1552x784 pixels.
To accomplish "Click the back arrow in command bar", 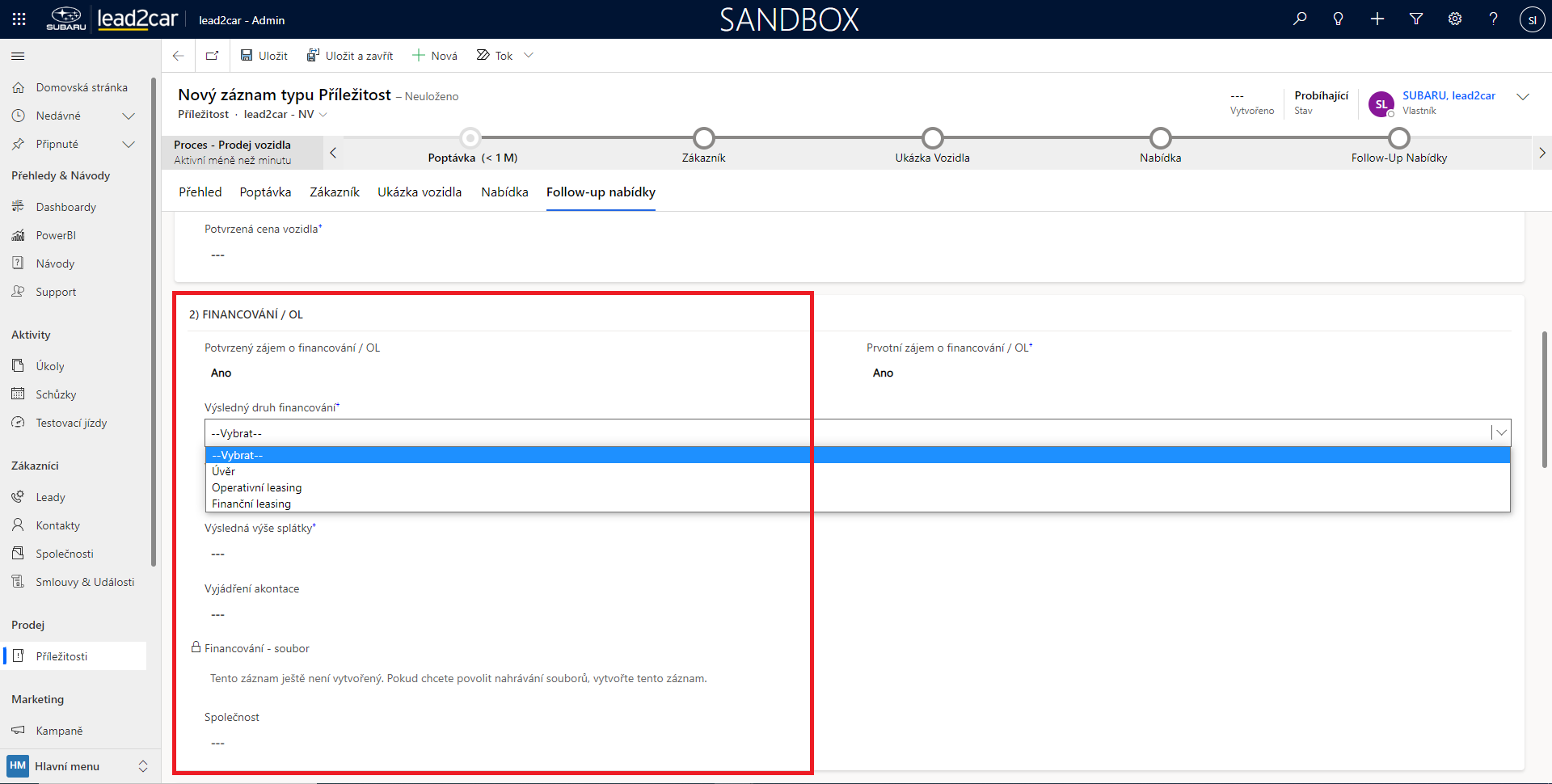I will [x=179, y=56].
